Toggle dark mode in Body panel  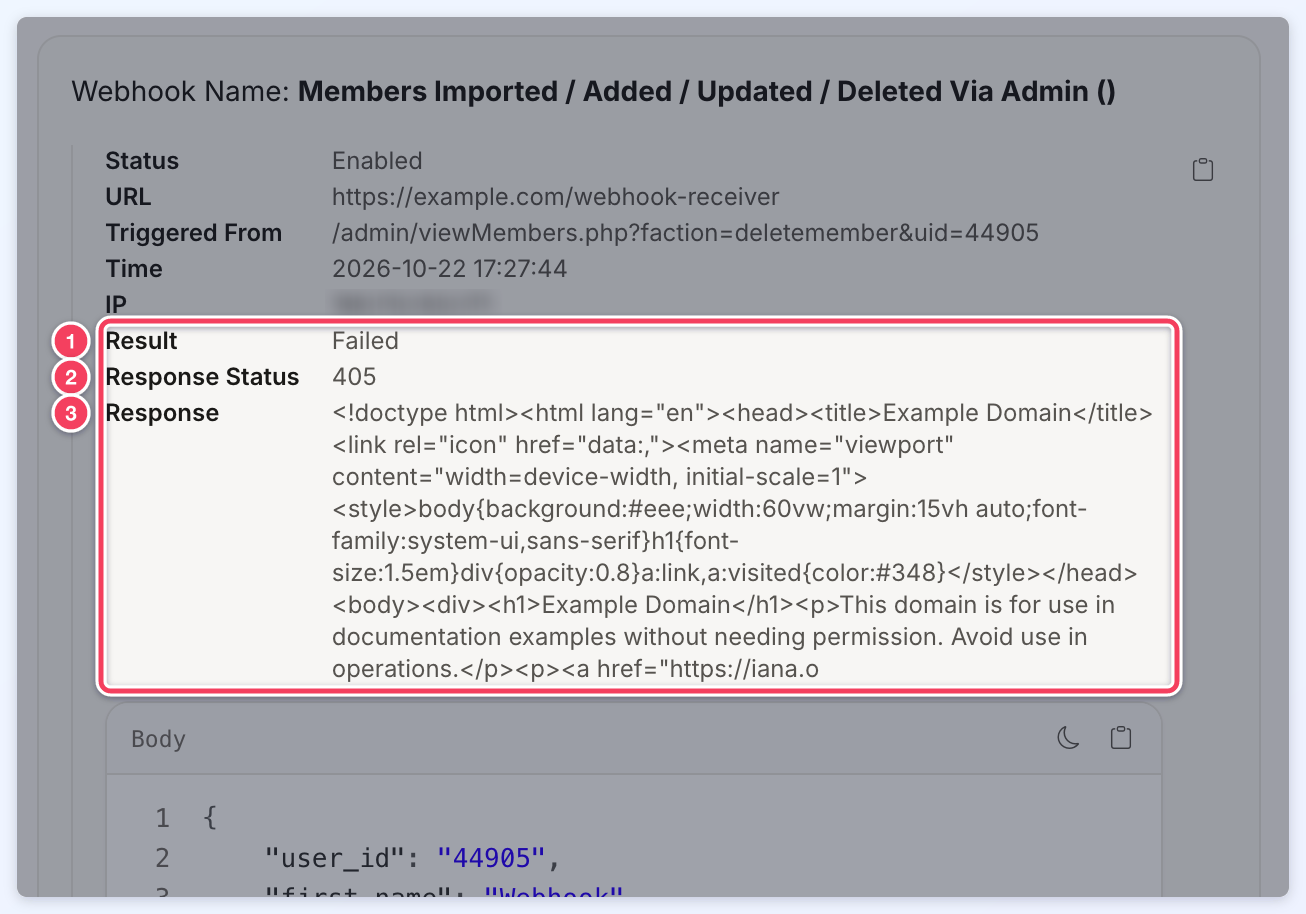coord(1069,738)
